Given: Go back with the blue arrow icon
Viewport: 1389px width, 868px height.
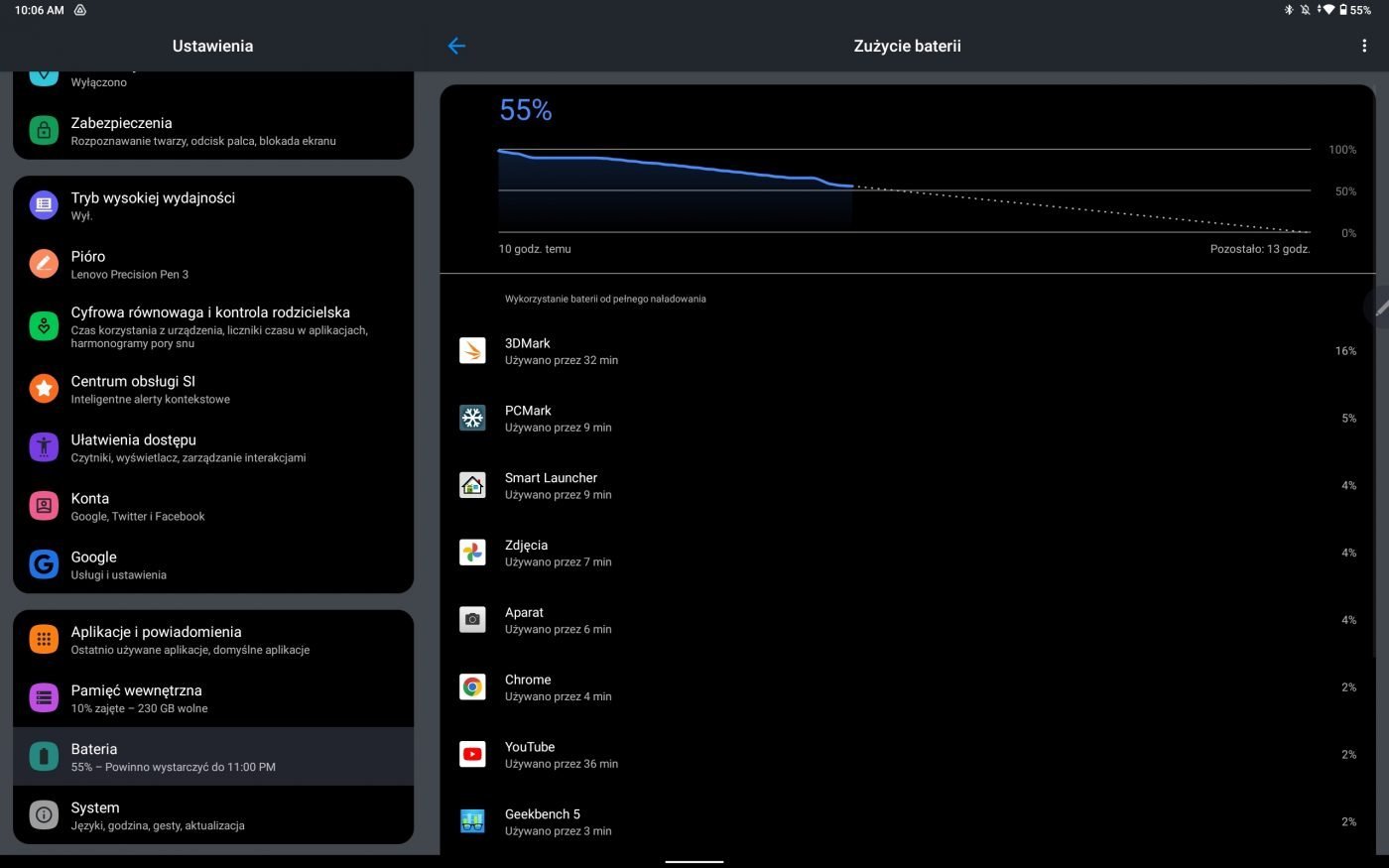Looking at the screenshot, I should point(456,46).
